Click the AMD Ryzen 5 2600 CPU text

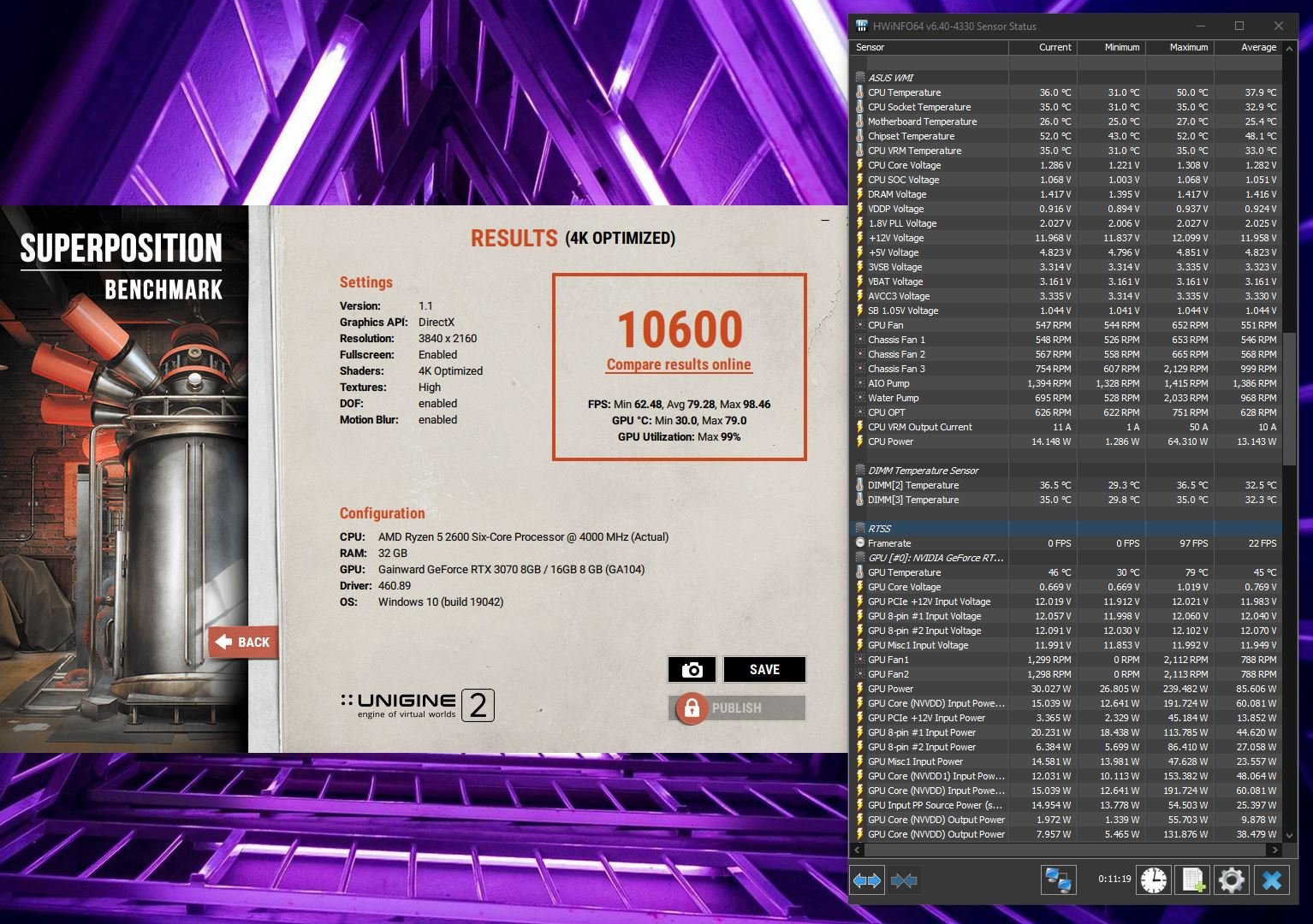click(x=523, y=537)
